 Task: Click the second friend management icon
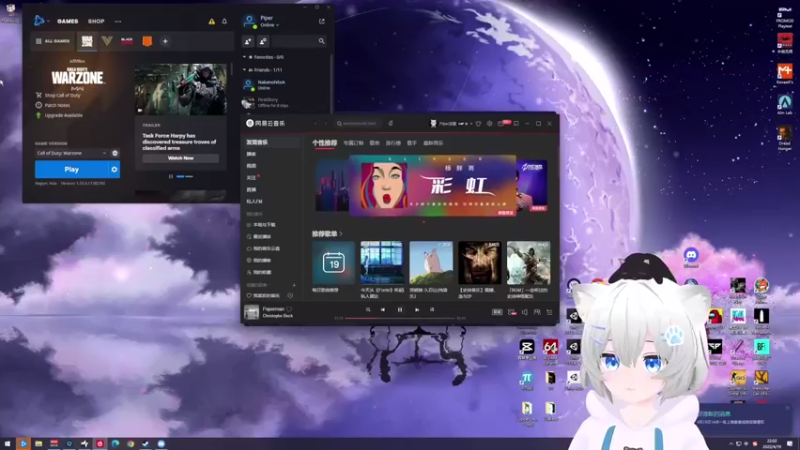point(263,41)
